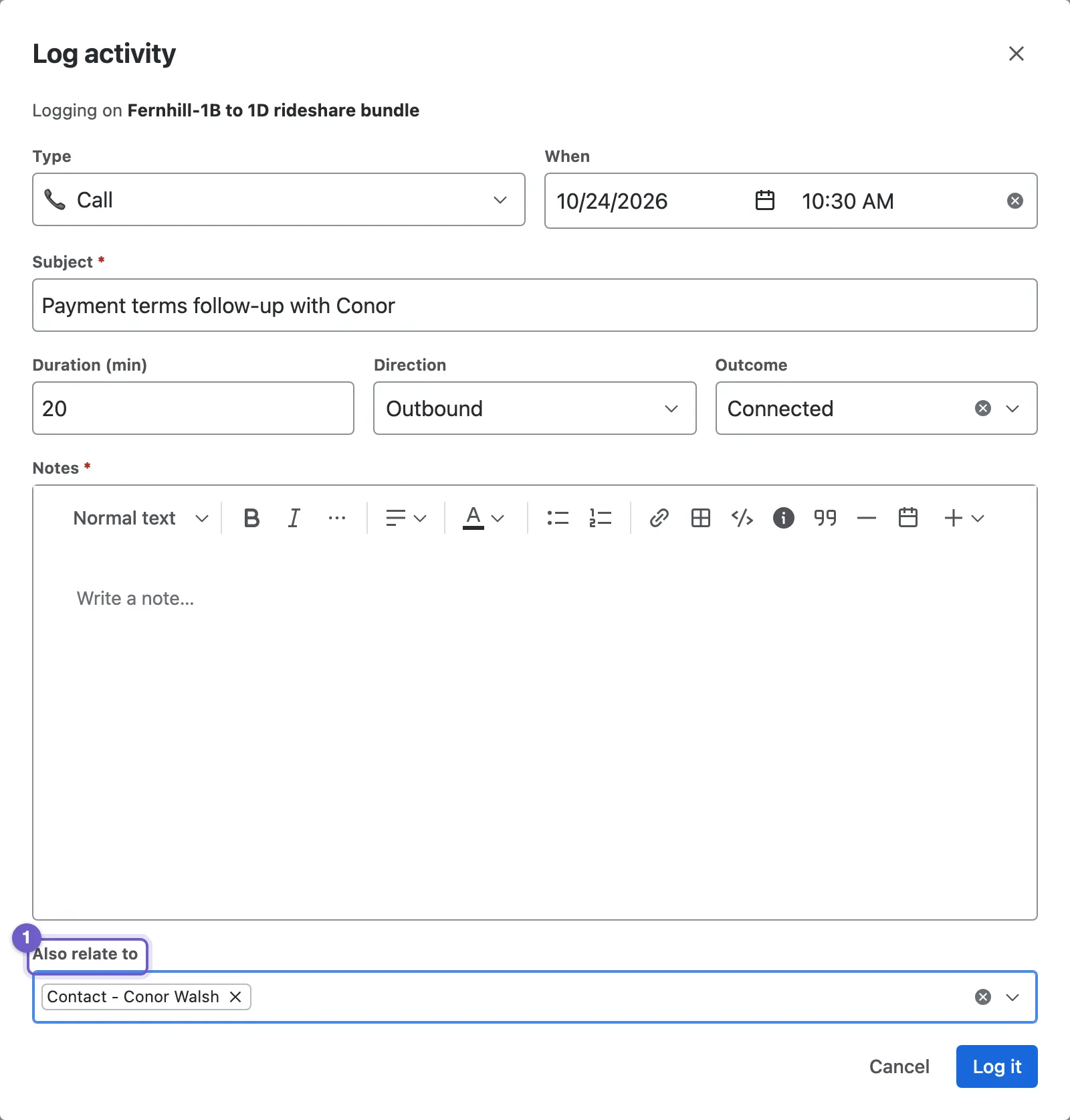Click the Log it button
This screenshot has height=1120, width=1070.
(996, 1066)
